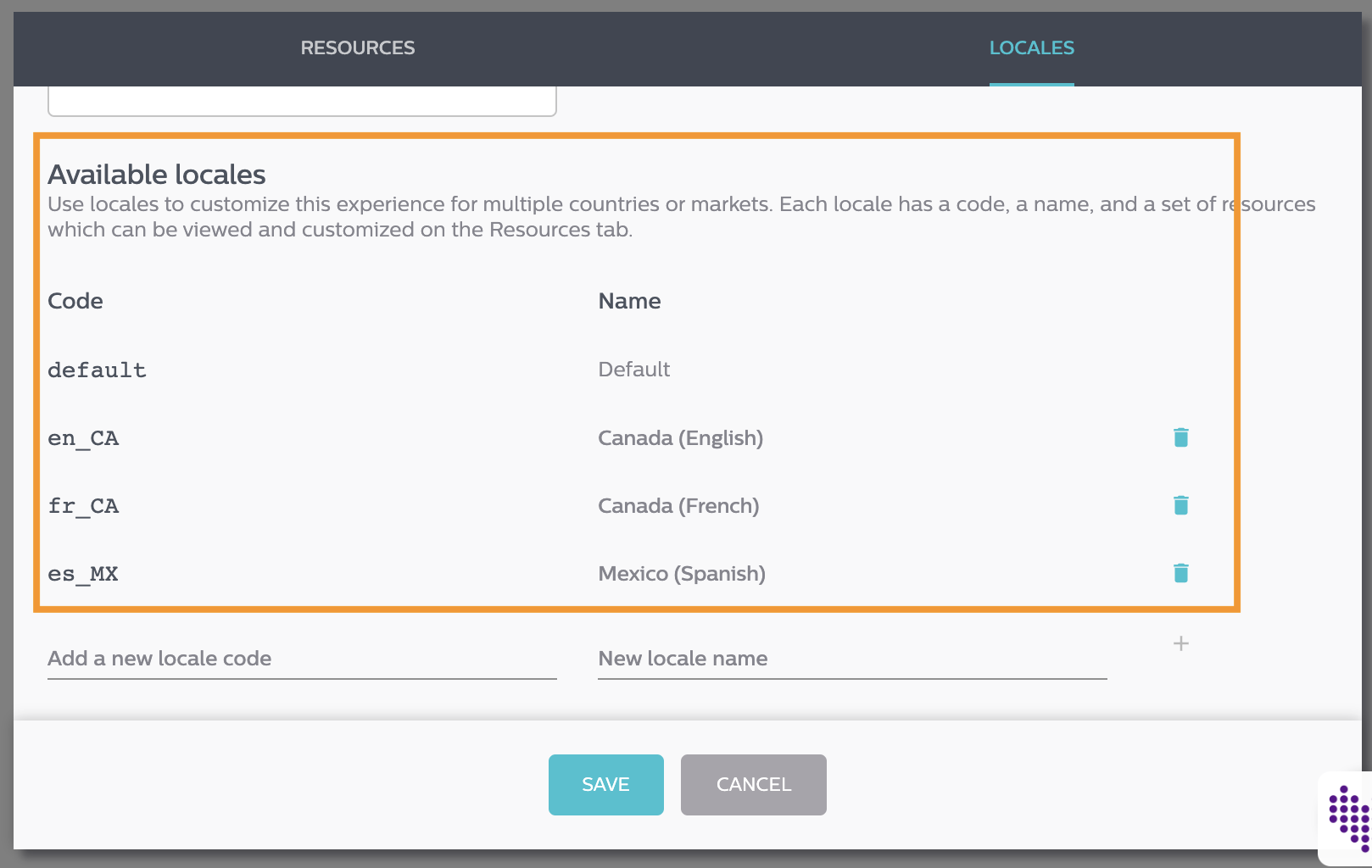Select the 'fr_CA' locale code
Image resolution: width=1372 pixels, height=868 pixels.
83,506
